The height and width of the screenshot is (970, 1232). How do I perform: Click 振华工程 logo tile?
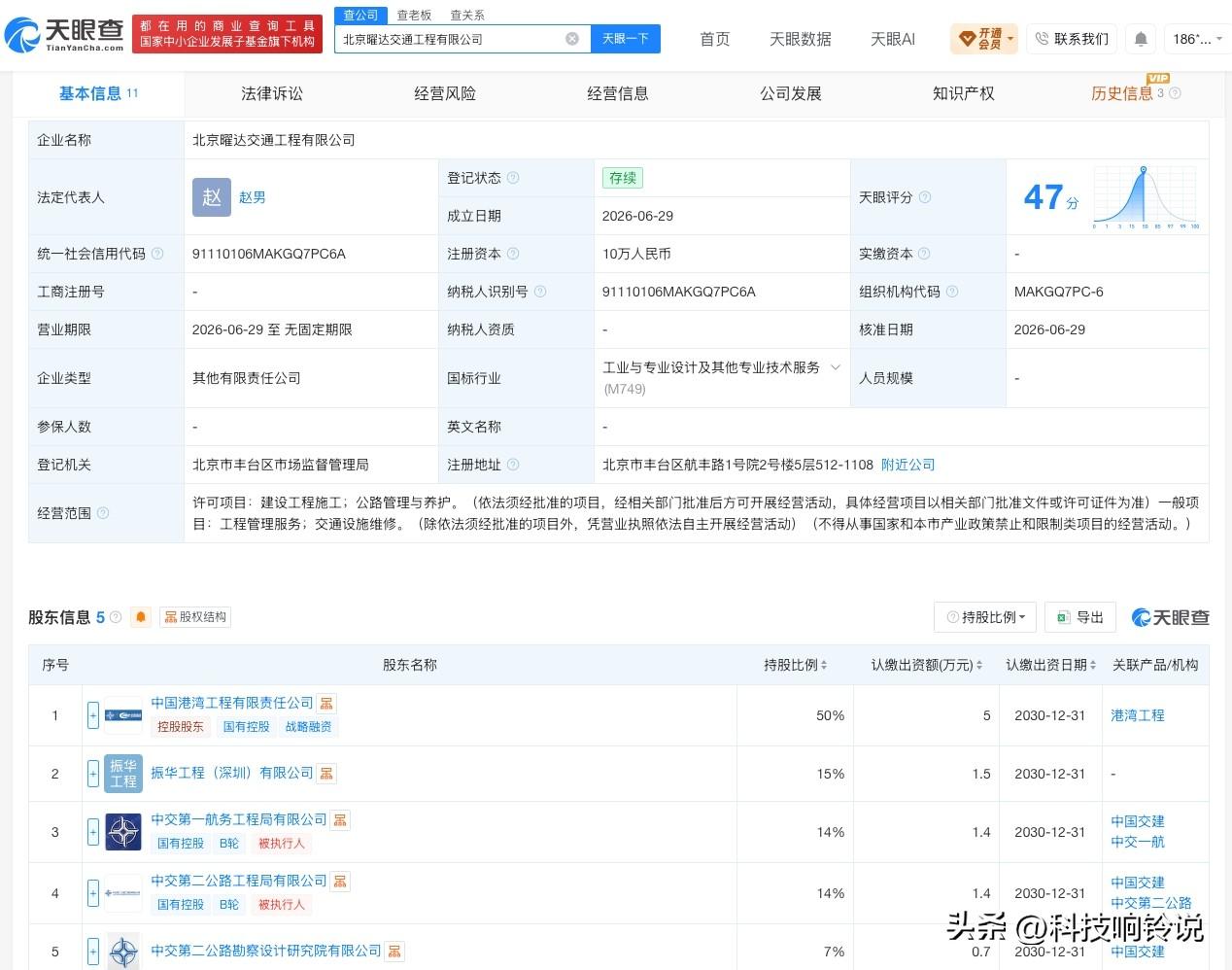[123, 774]
